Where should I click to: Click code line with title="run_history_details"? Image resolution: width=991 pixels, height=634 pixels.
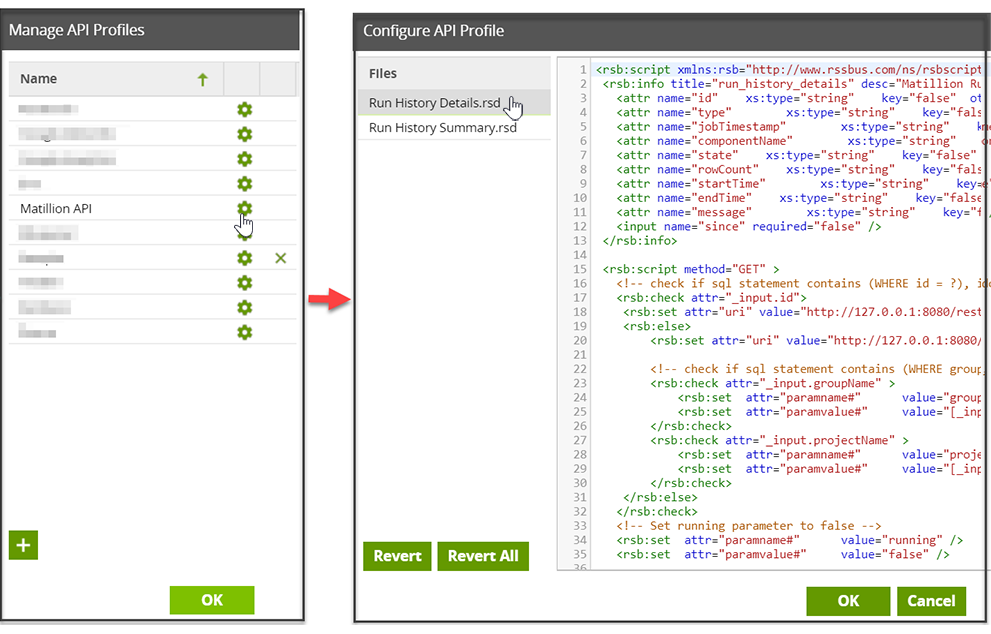(791, 84)
